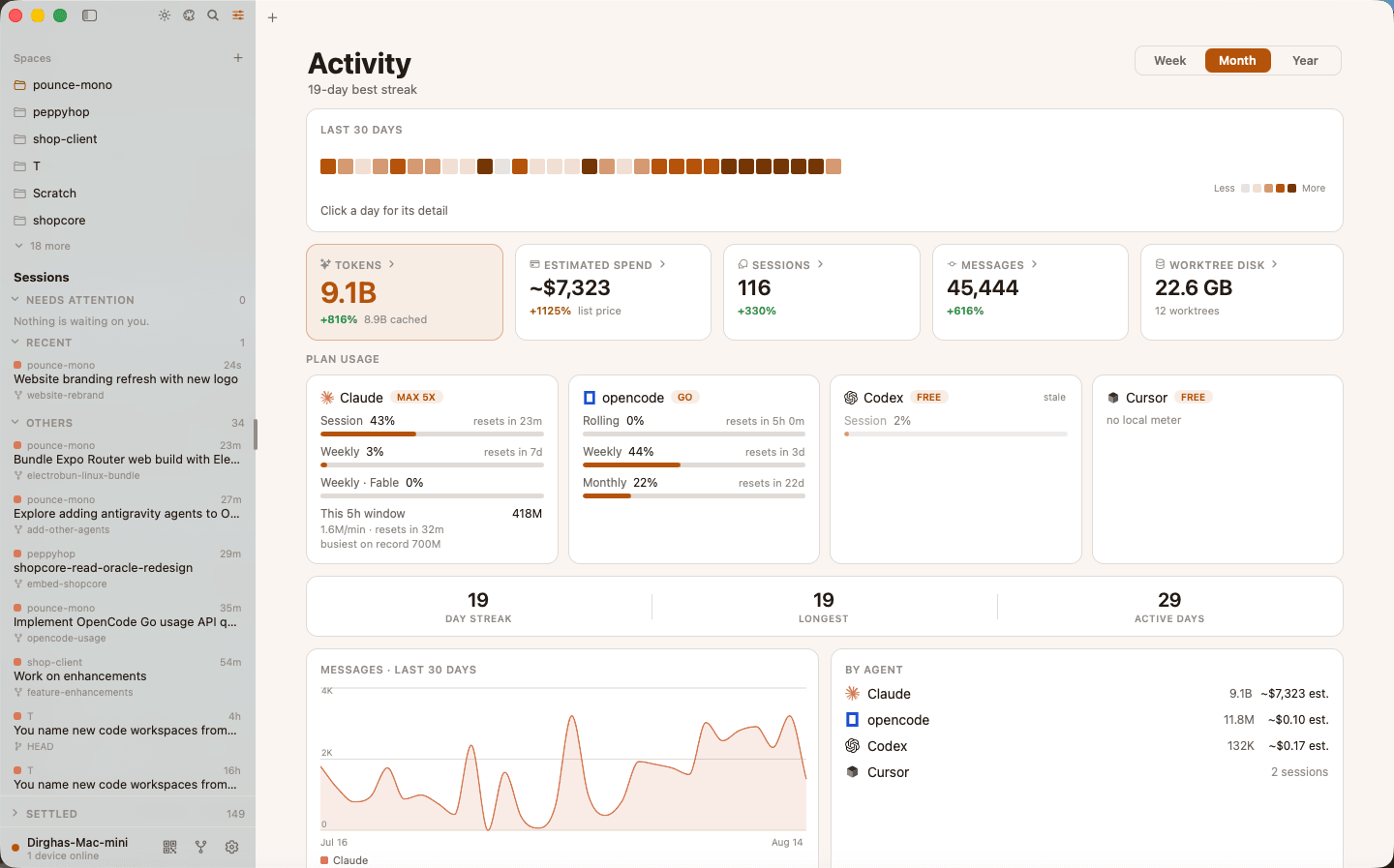Open a new tab with plus icon
1394x868 pixels.
(x=273, y=17)
